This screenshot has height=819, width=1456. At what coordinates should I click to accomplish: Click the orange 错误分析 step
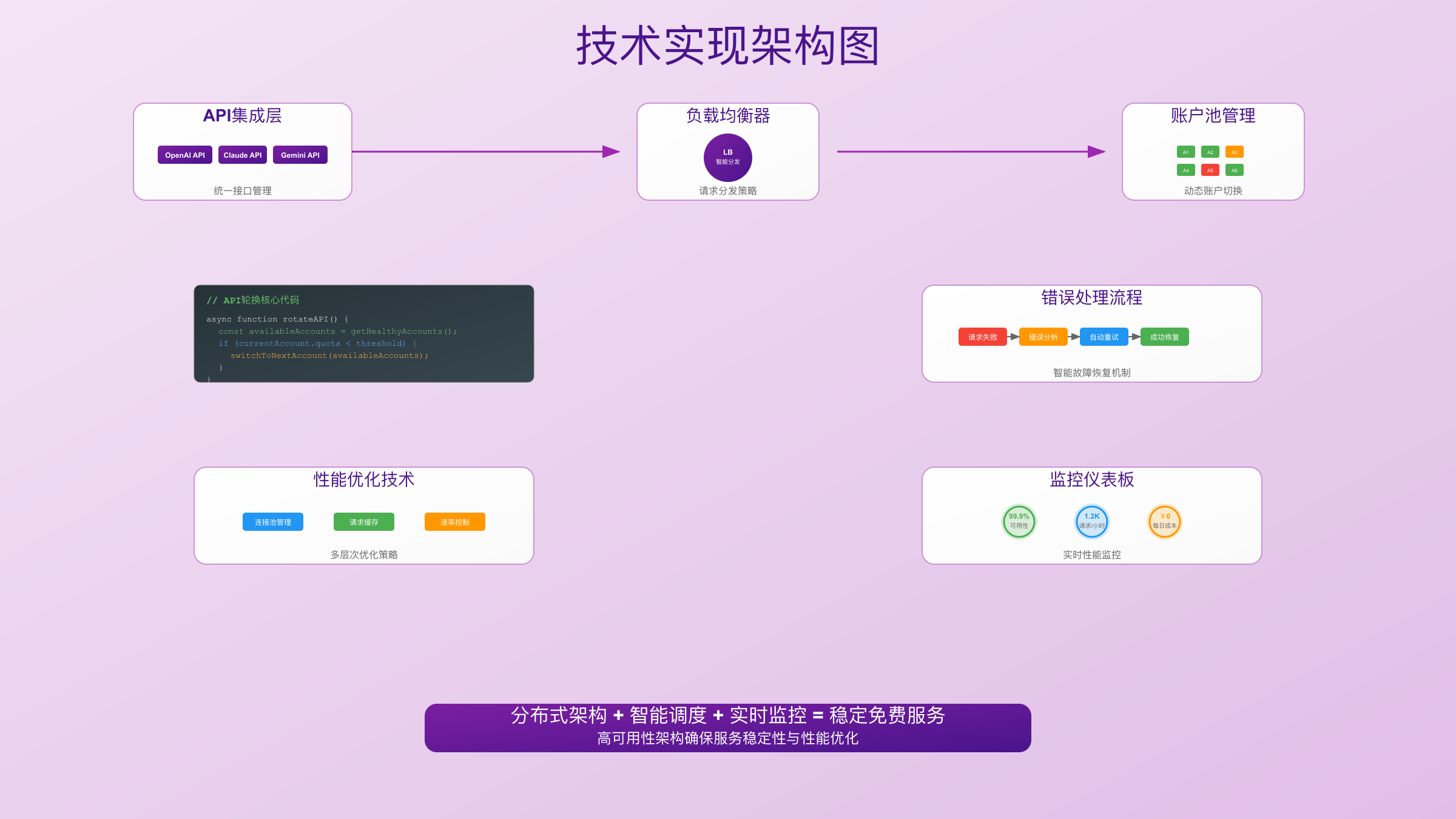[1043, 337]
